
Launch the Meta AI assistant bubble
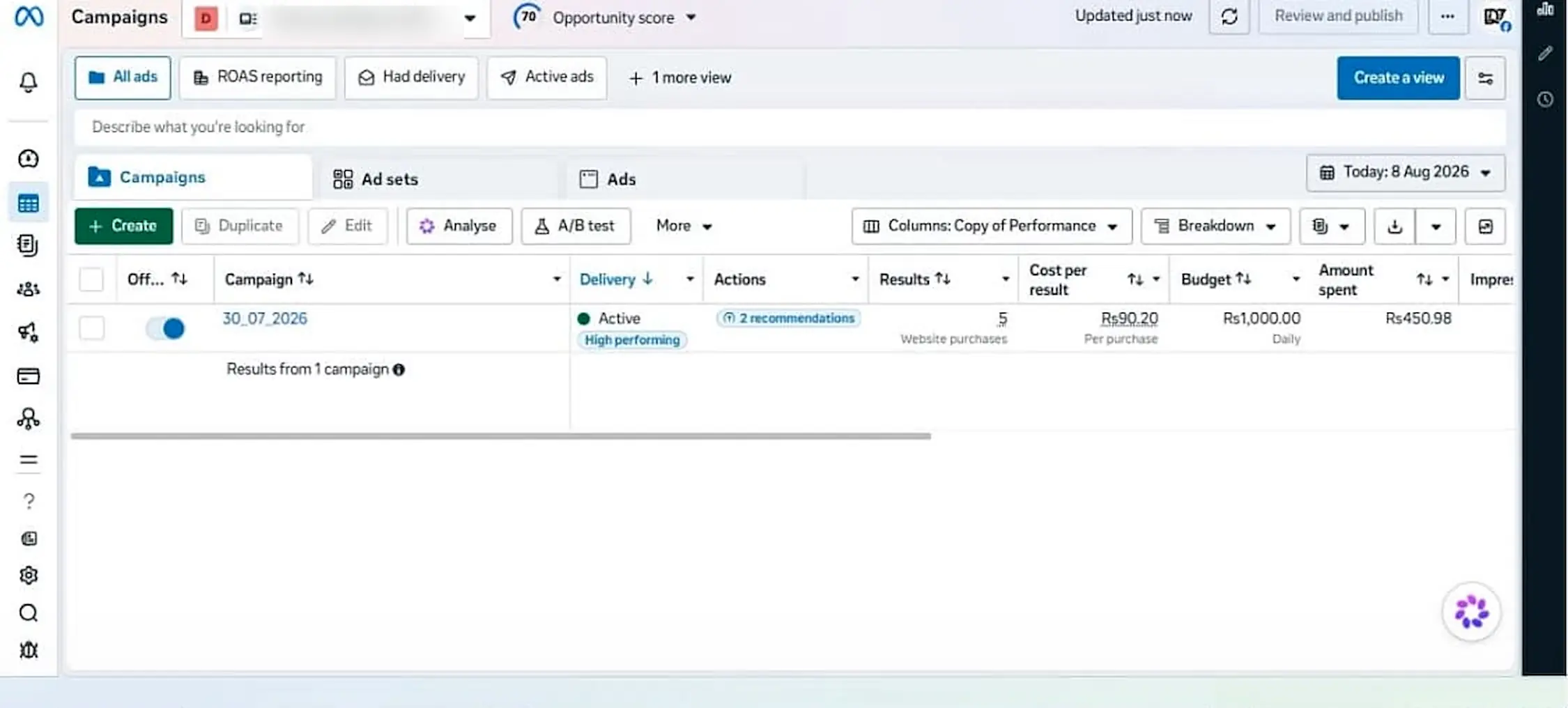1471,612
